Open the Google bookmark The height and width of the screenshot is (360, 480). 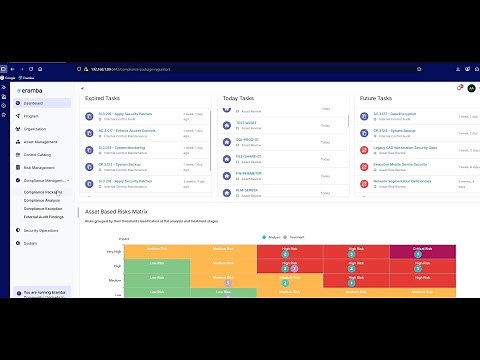coord(8,78)
